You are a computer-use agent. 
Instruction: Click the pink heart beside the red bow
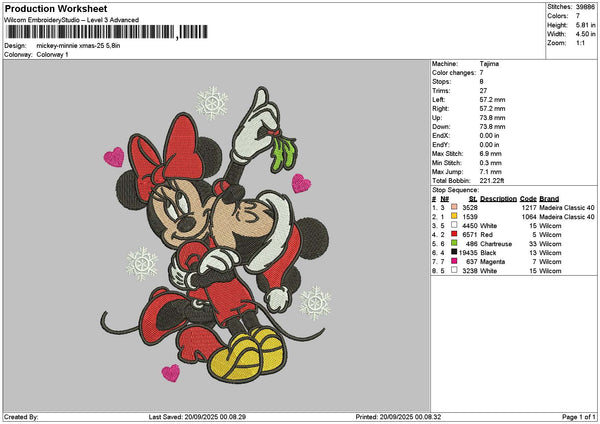(114, 157)
